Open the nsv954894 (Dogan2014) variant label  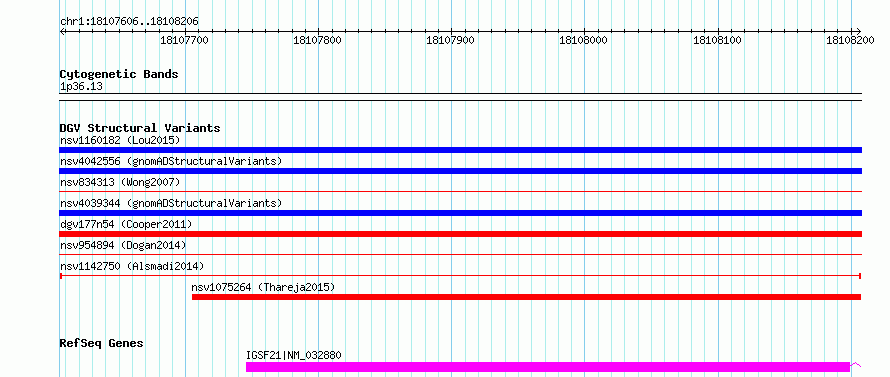tap(123, 245)
